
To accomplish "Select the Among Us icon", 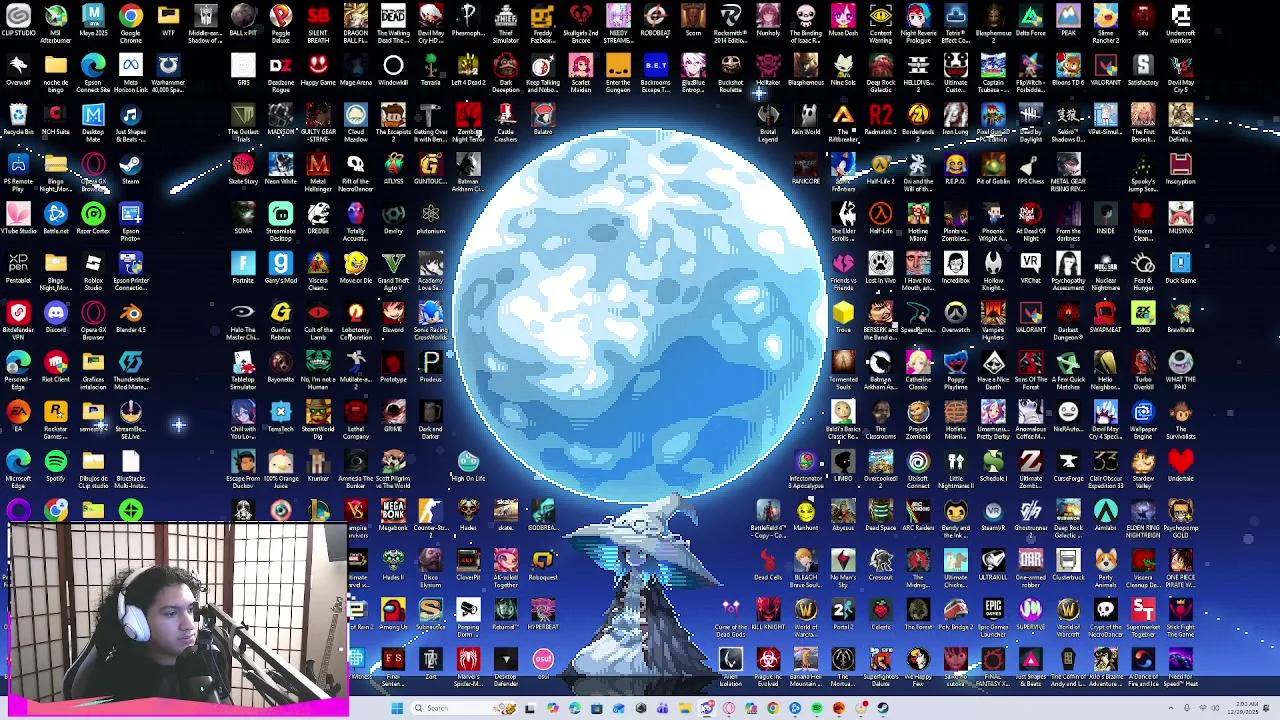I will [393, 615].
